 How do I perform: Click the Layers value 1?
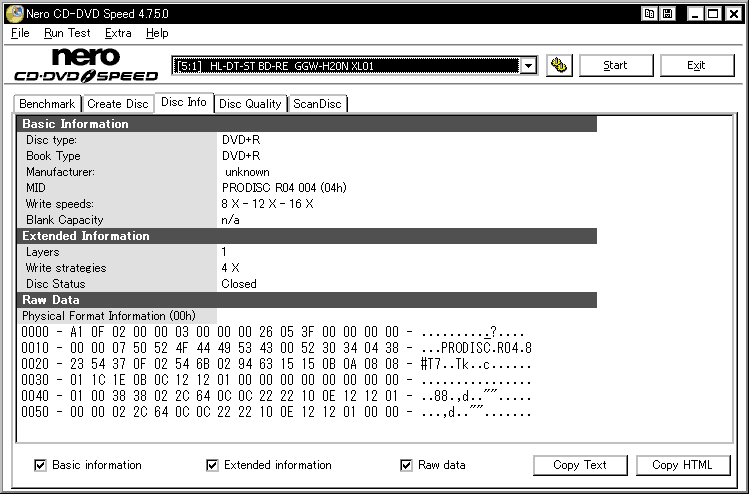224,252
